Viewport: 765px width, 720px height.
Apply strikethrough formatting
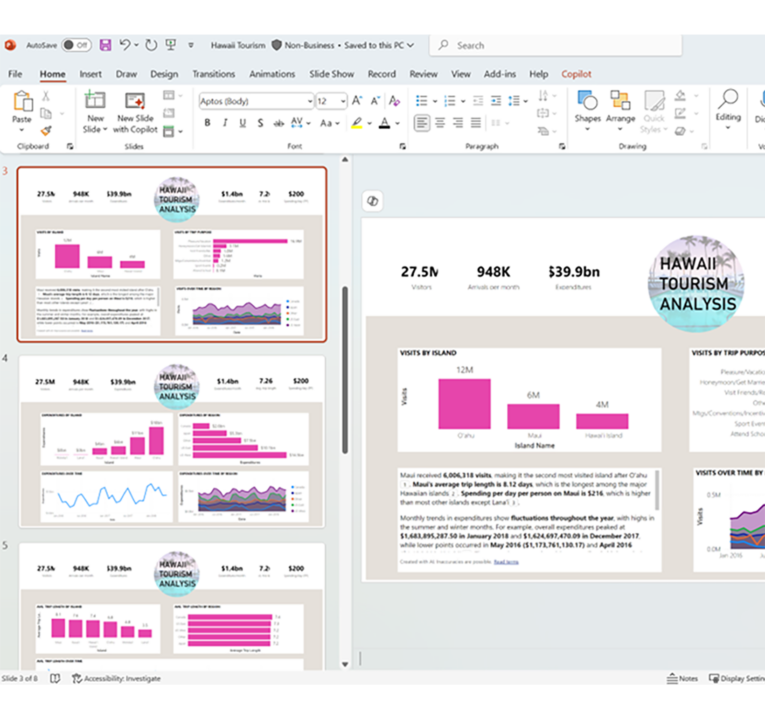click(x=279, y=123)
